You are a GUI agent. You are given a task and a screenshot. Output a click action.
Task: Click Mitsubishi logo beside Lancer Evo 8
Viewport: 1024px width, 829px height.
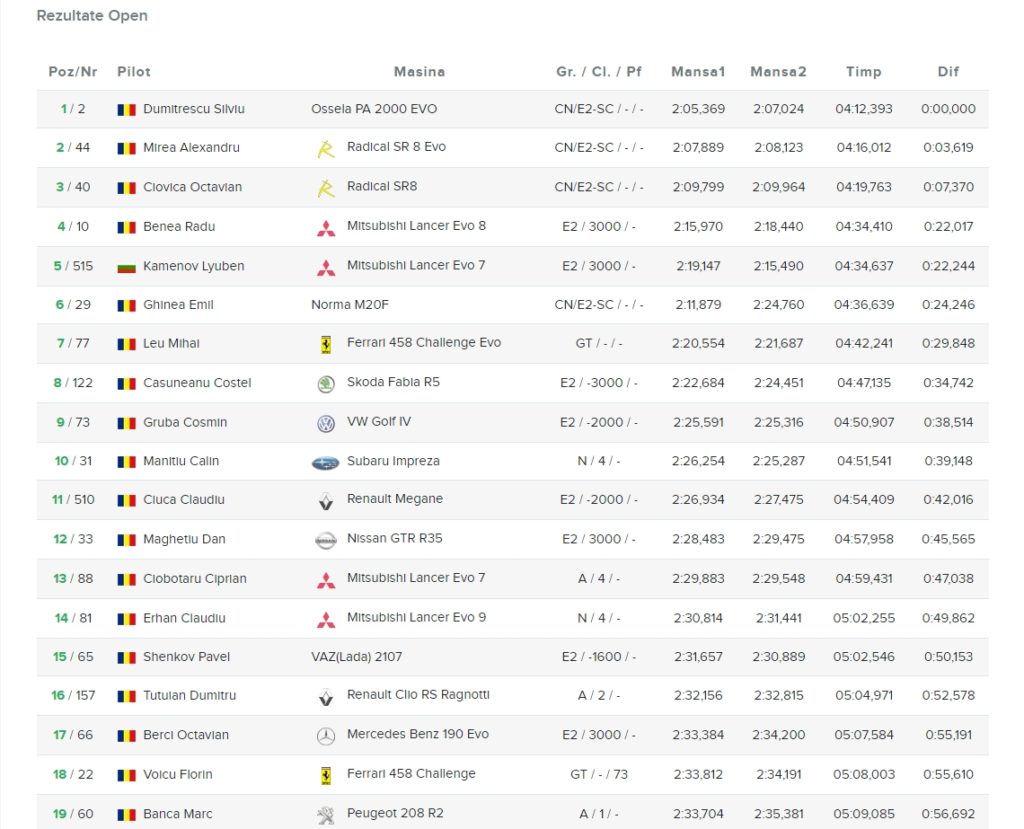[x=325, y=227]
